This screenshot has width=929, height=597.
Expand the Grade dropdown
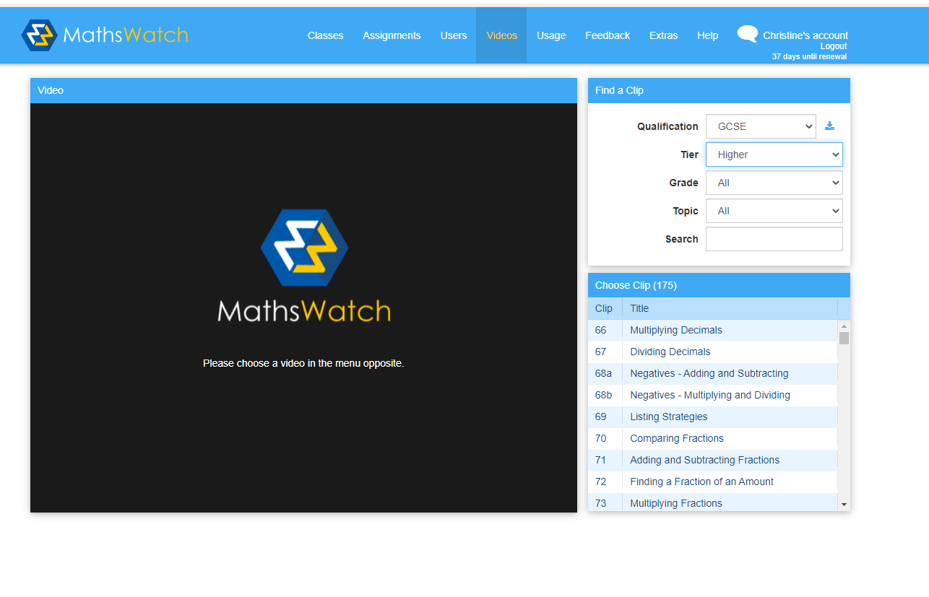pos(774,183)
